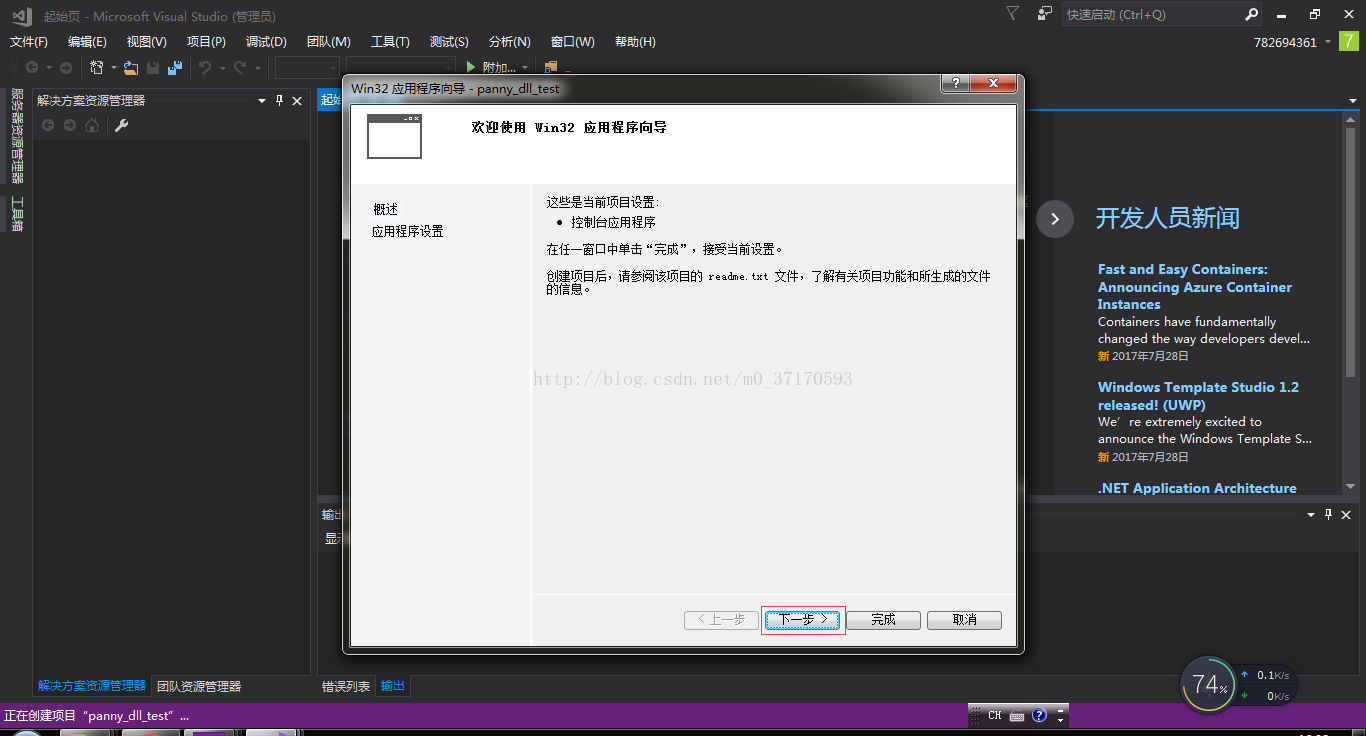
Task: Click the feedback icon in title bar
Action: point(1045,14)
